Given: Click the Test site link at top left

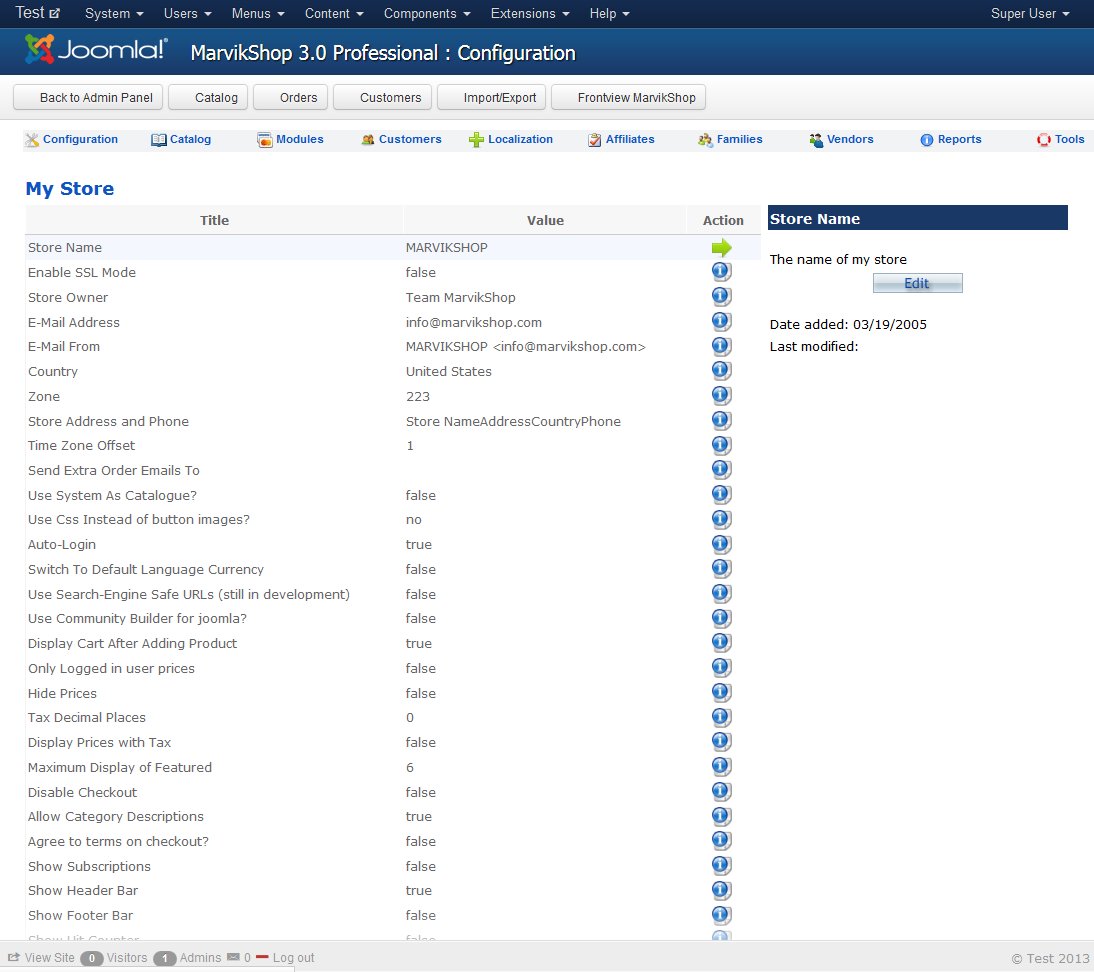Looking at the screenshot, I should tap(38, 13).
